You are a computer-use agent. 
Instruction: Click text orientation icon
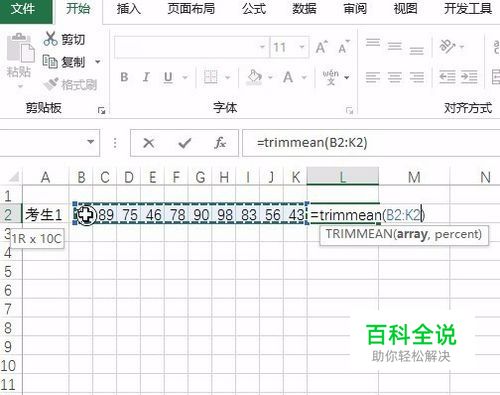(x=447, y=46)
